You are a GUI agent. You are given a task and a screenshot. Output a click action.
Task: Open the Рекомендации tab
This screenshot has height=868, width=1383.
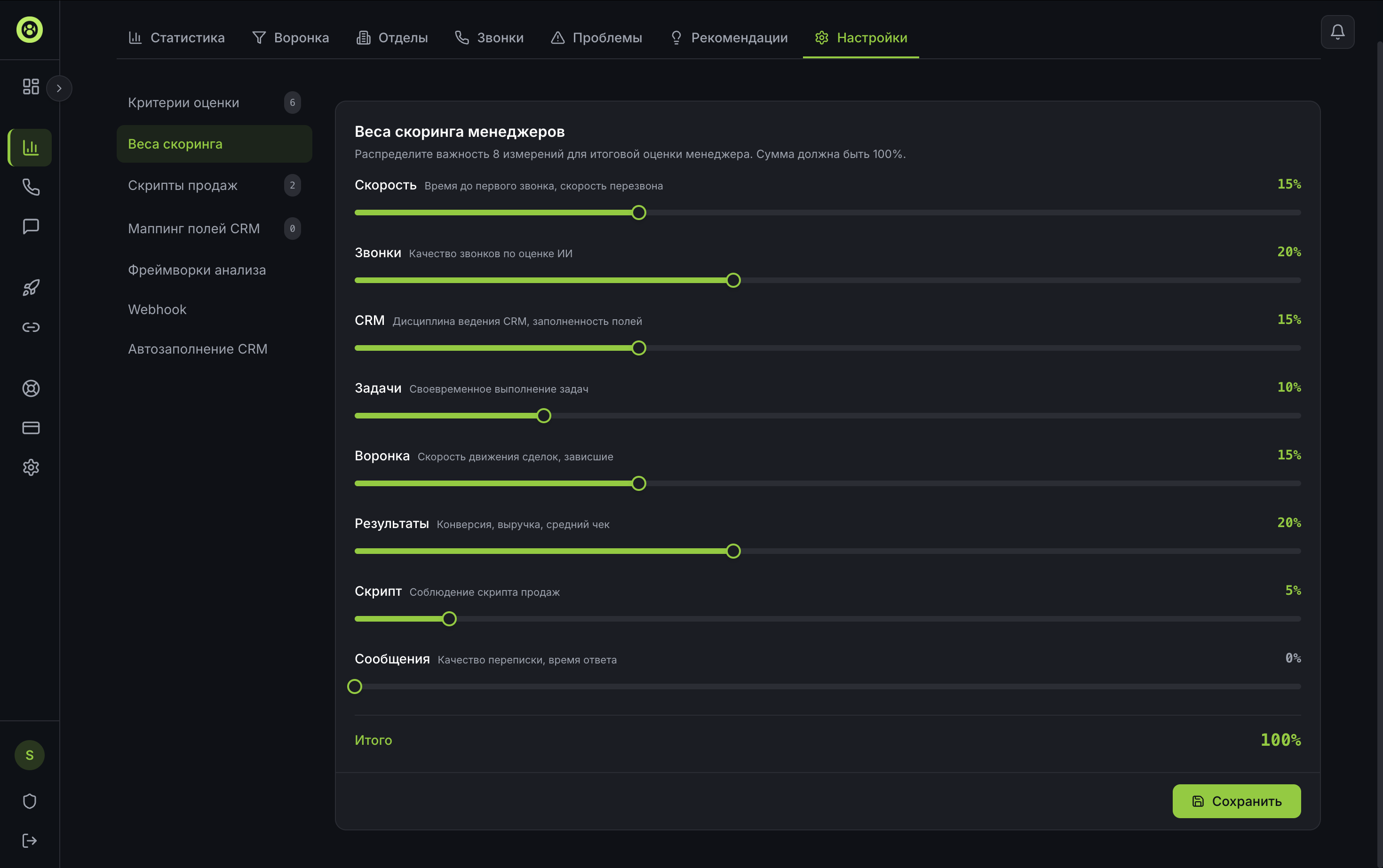729,38
